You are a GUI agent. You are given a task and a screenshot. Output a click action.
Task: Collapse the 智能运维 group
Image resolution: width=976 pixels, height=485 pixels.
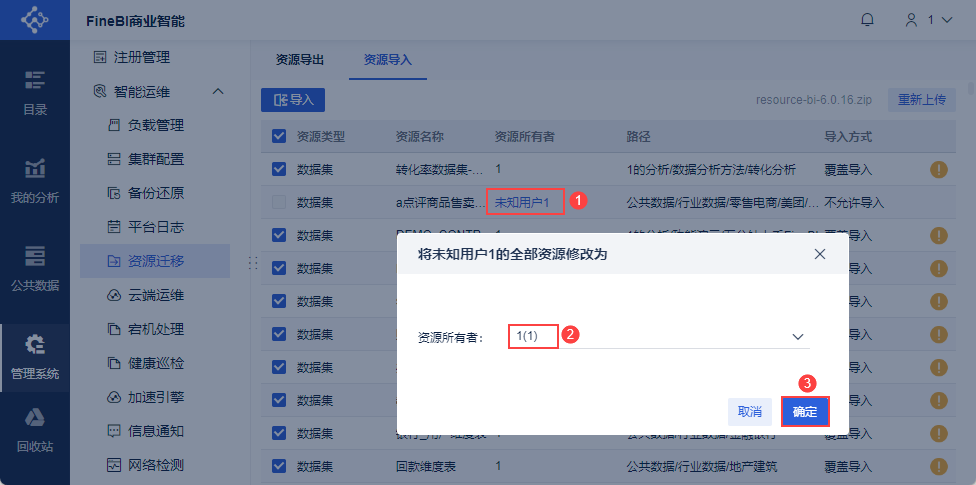tap(217, 92)
